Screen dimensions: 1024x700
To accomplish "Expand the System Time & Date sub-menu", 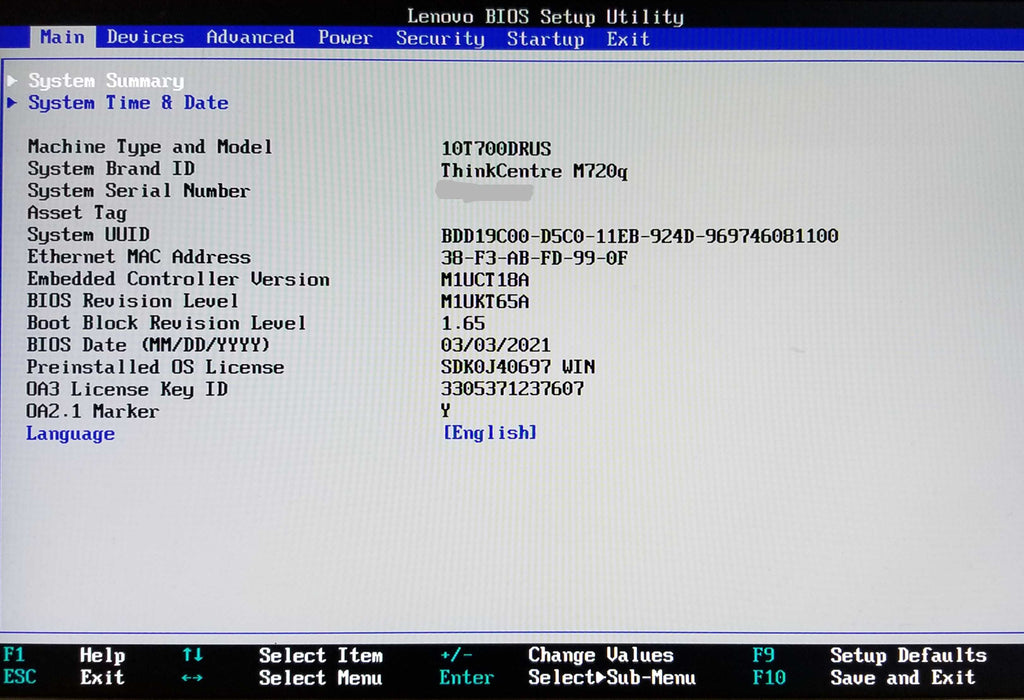I will pos(128,103).
